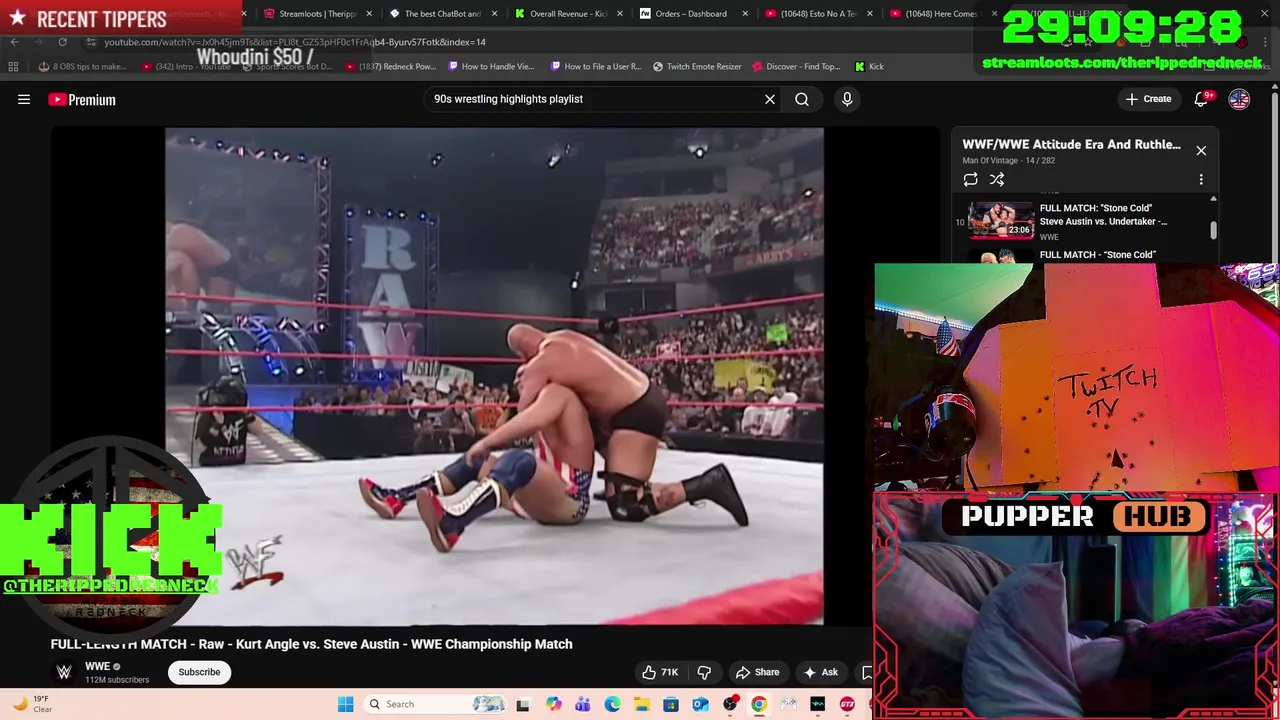Open File Explorer from the taskbar
The width and height of the screenshot is (1280, 720).
(641, 704)
